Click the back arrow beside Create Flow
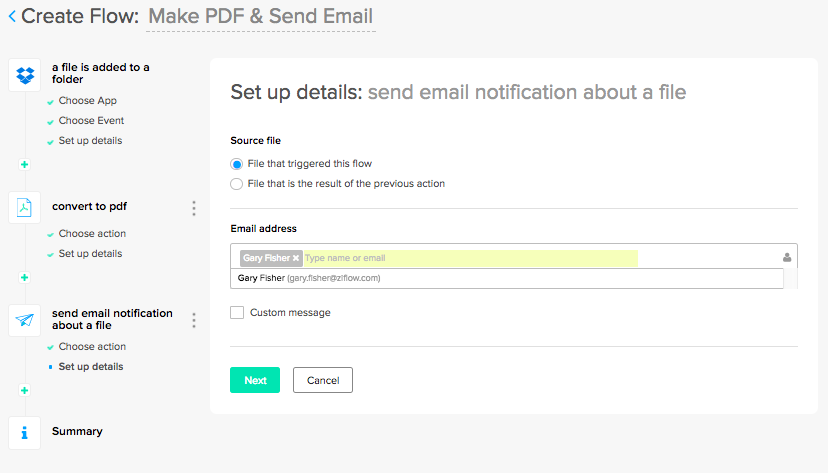 click(x=11, y=16)
